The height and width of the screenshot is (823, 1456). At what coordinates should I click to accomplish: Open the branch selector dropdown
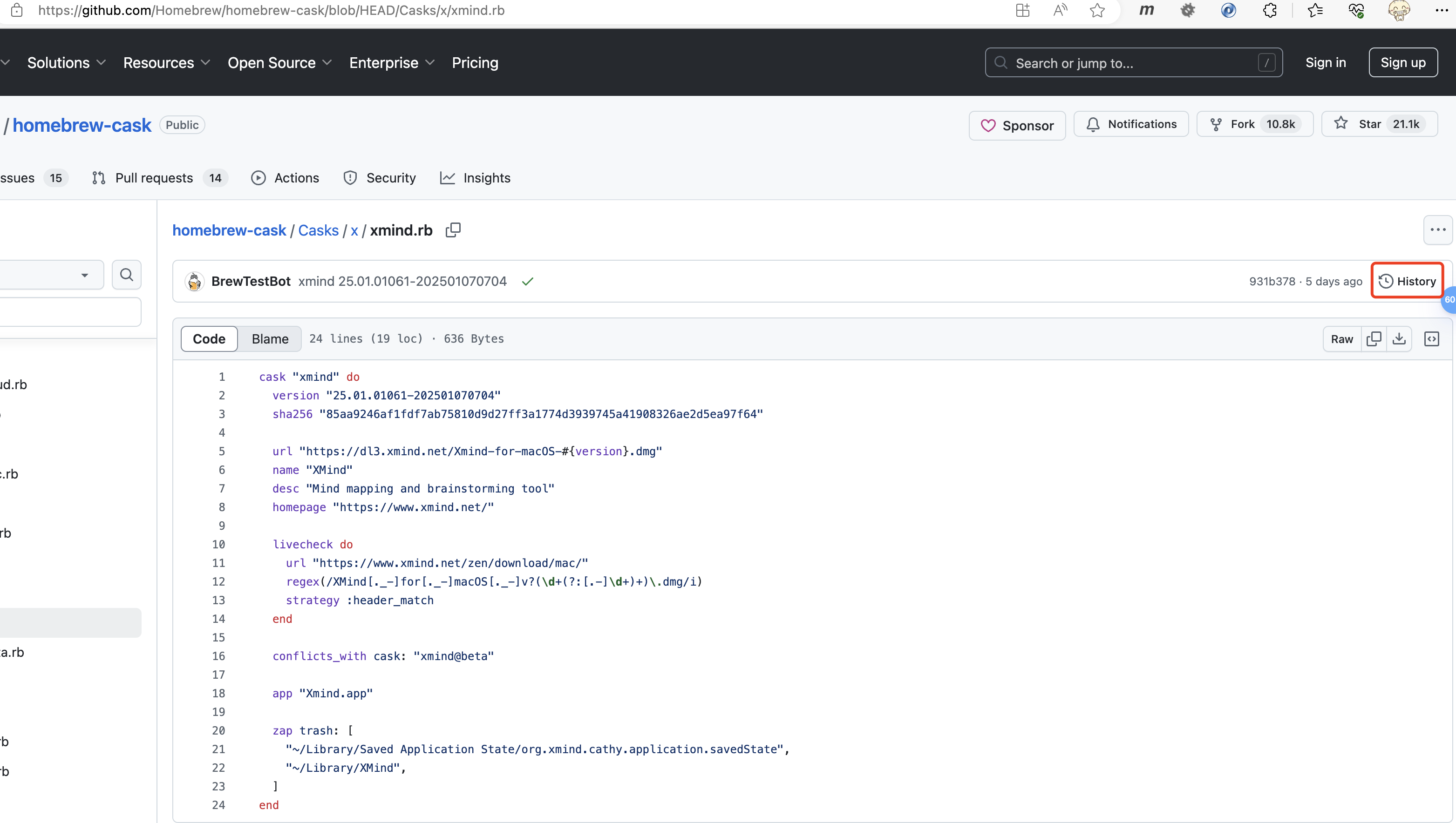click(51, 275)
